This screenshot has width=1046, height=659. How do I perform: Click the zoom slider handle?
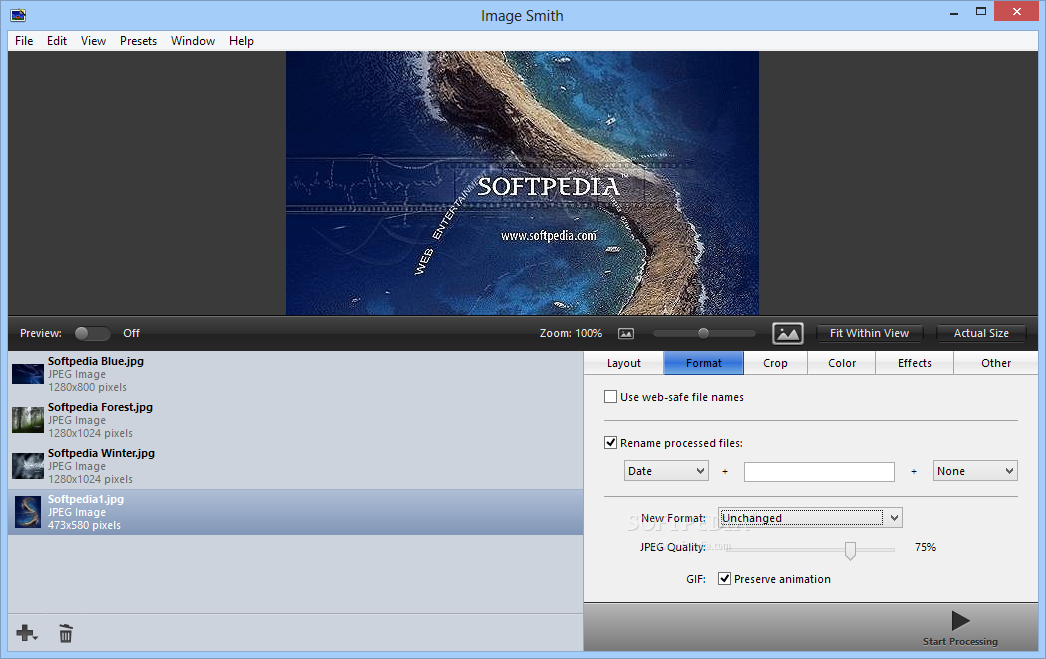coord(703,333)
